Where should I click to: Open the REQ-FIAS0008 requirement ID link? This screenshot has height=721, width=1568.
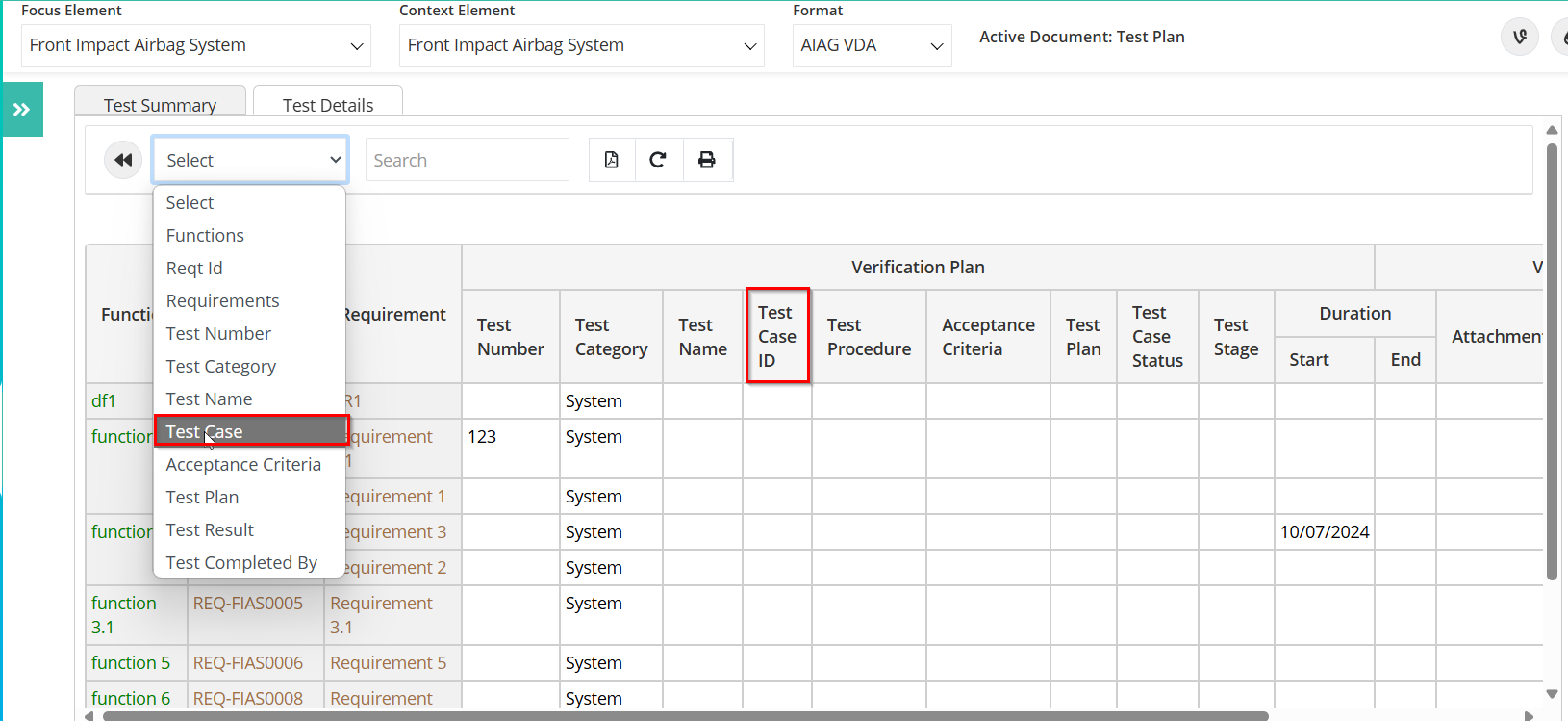248,699
